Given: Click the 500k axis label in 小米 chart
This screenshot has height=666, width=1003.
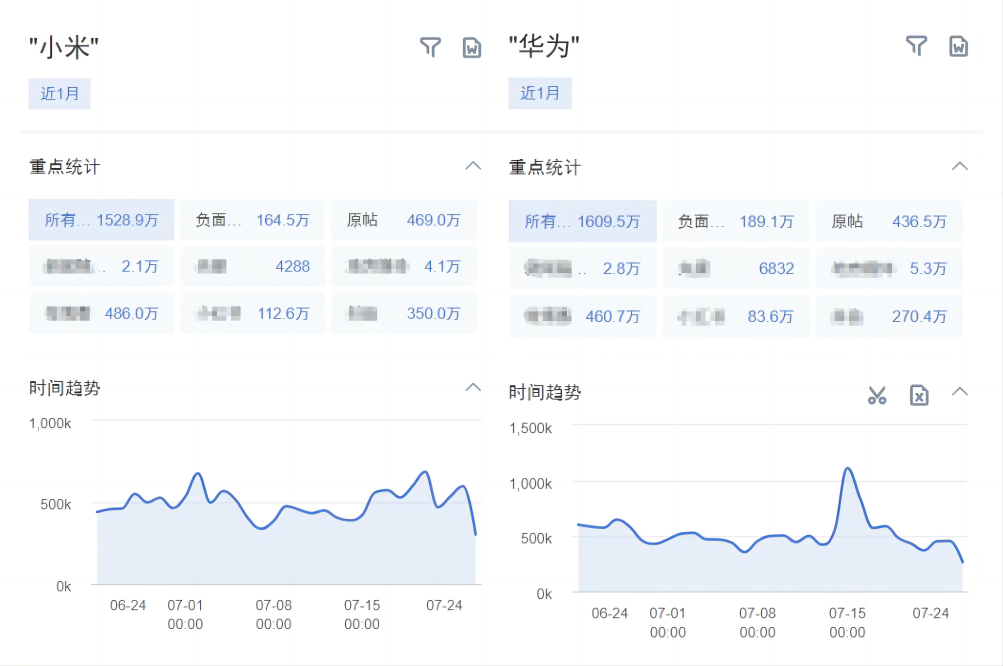Looking at the screenshot, I should [x=56, y=504].
